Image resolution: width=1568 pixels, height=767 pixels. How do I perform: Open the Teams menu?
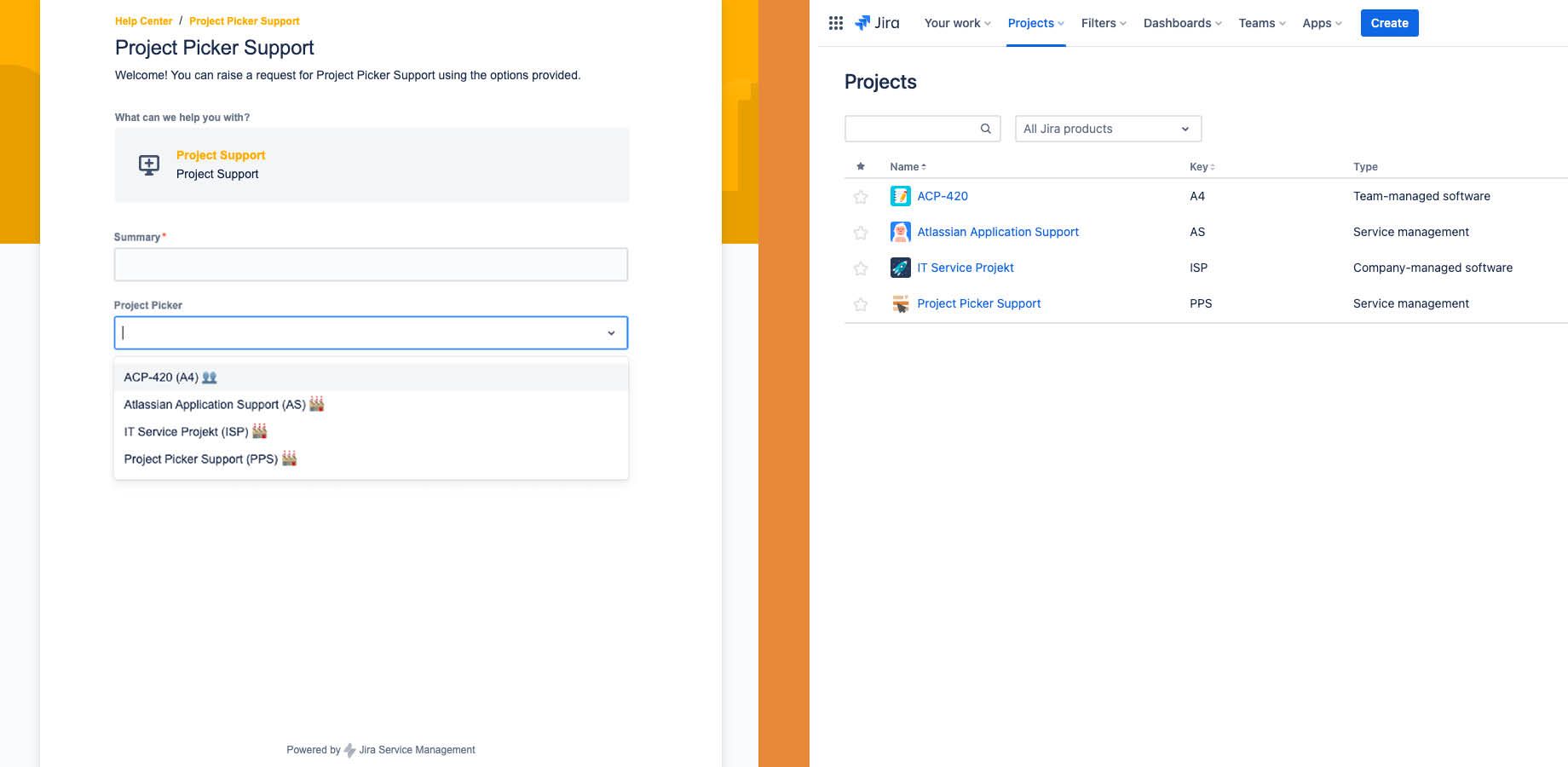pyautogui.click(x=1262, y=23)
